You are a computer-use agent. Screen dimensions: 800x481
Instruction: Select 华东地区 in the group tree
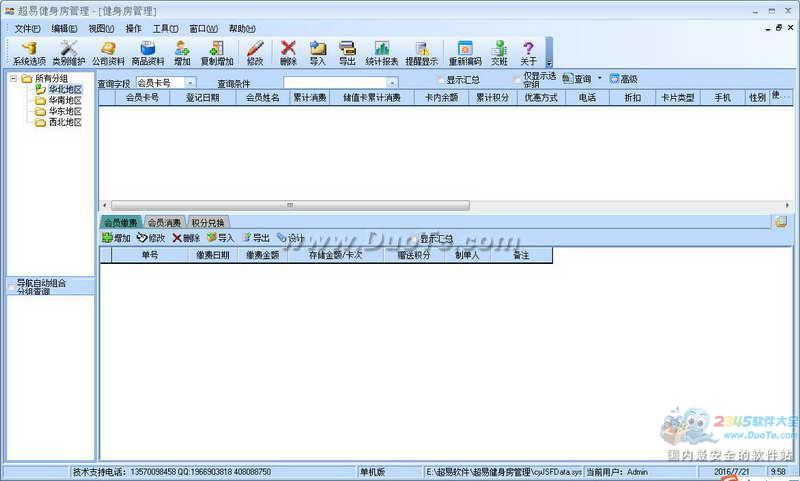65,111
